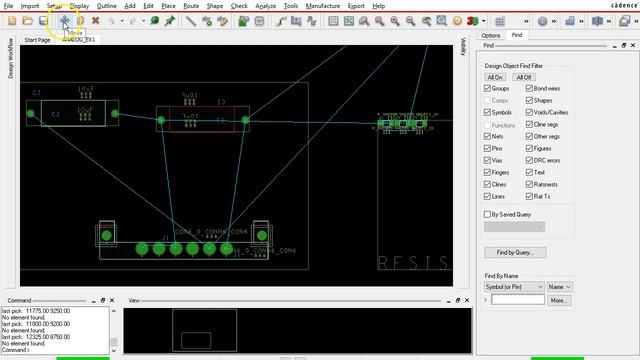
Task: Click the All Off button
Action: coord(524,77)
